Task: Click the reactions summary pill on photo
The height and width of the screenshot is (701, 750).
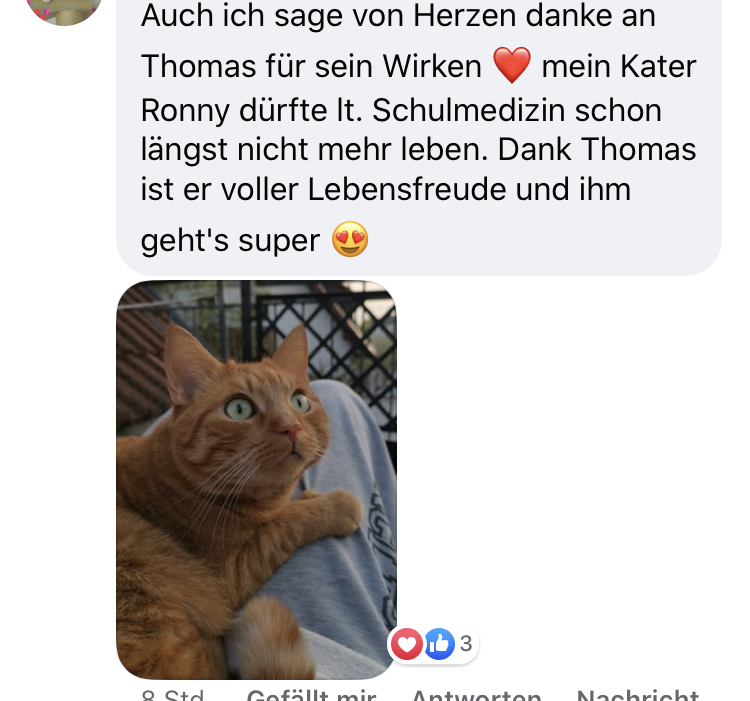Action: tap(433, 644)
